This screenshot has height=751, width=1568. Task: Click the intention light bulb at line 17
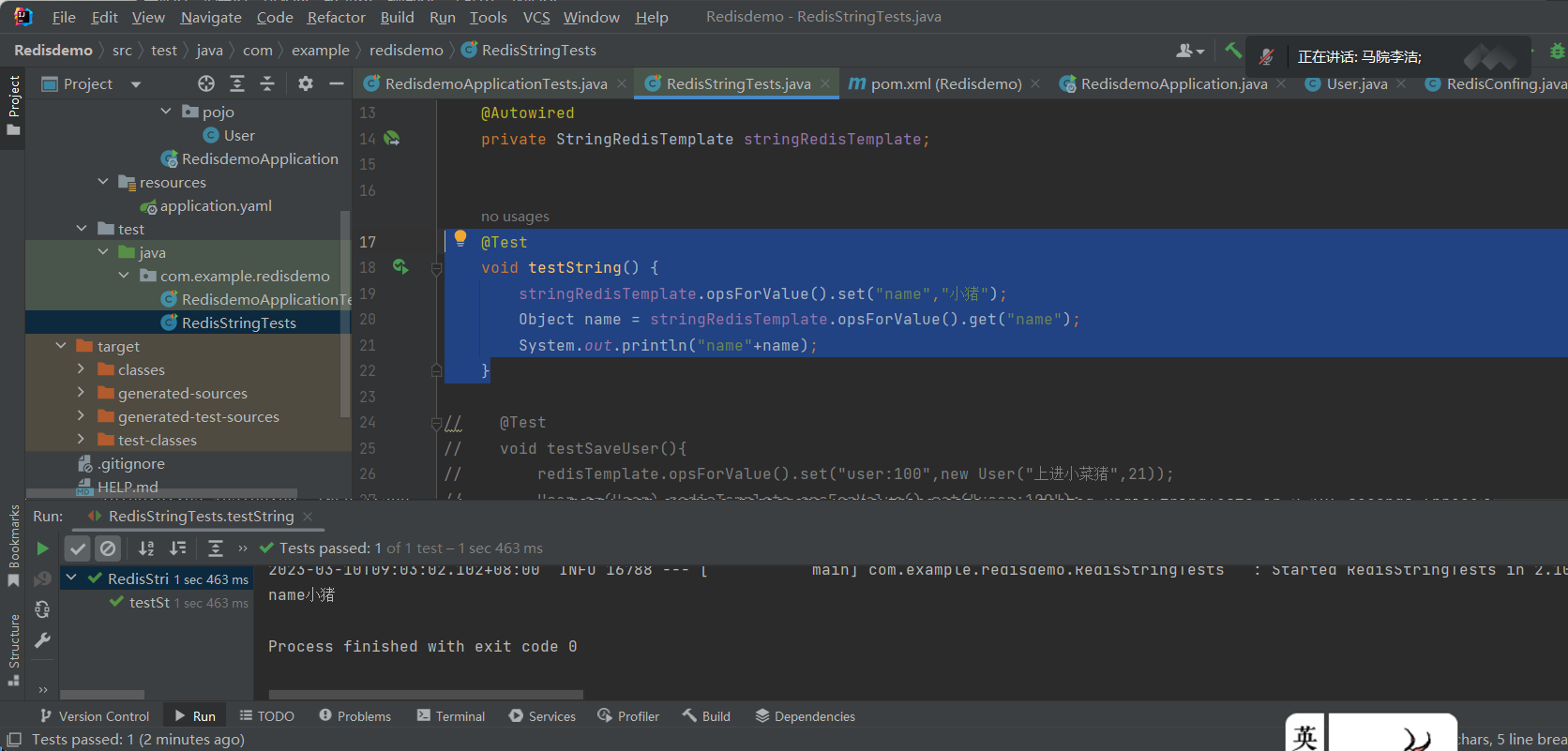(460, 238)
